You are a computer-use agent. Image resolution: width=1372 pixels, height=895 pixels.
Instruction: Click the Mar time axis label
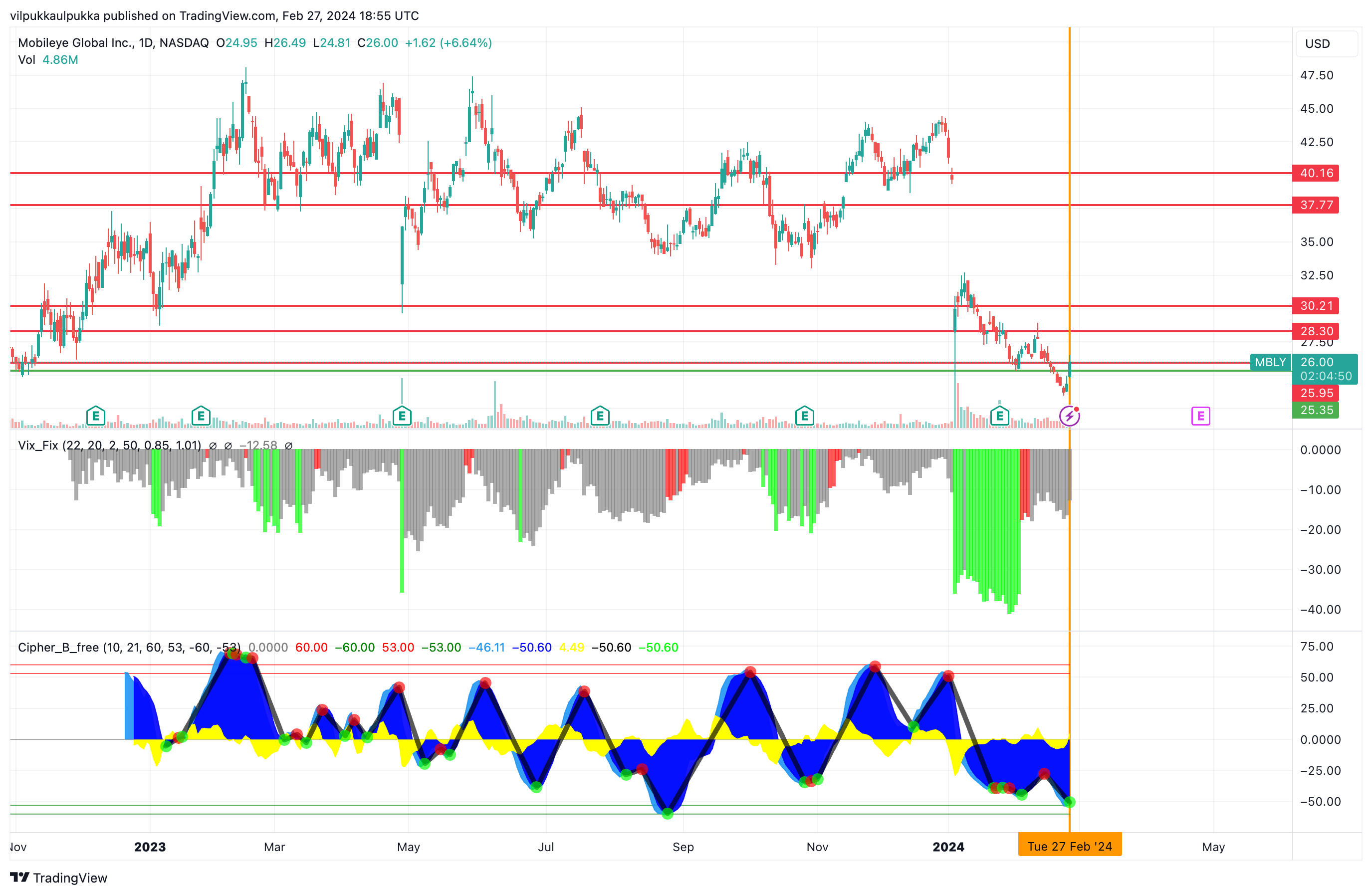(274, 847)
